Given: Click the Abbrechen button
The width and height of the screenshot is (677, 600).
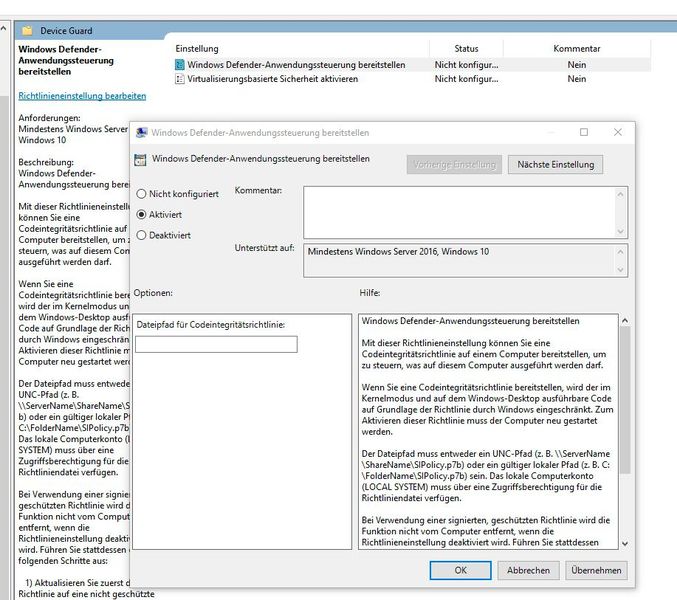Looking at the screenshot, I should (x=528, y=570).
